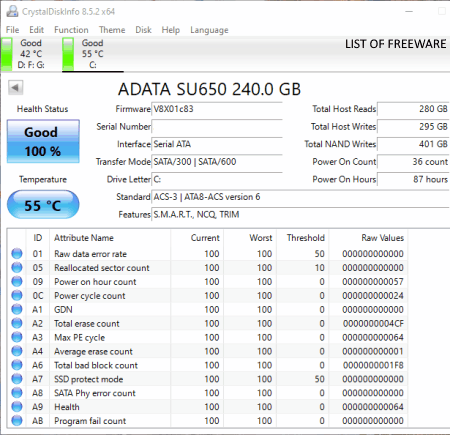
Task: Click the green health indicator for D: F: G: drive
Action: click(7, 54)
